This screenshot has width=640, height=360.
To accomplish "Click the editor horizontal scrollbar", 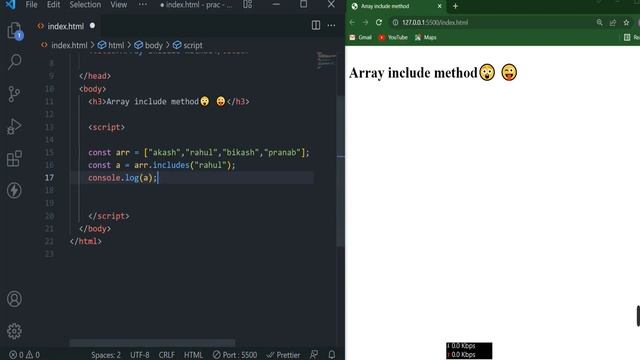I will 152,343.
